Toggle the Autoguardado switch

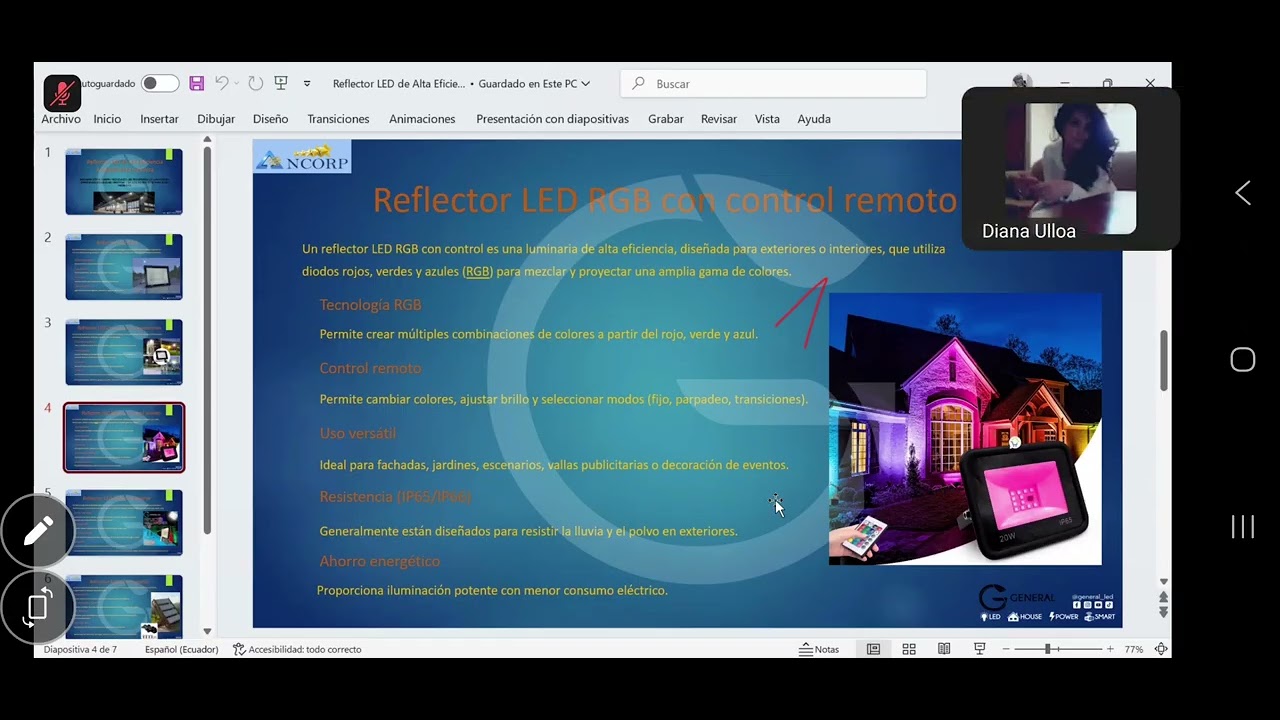coord(160,84)
